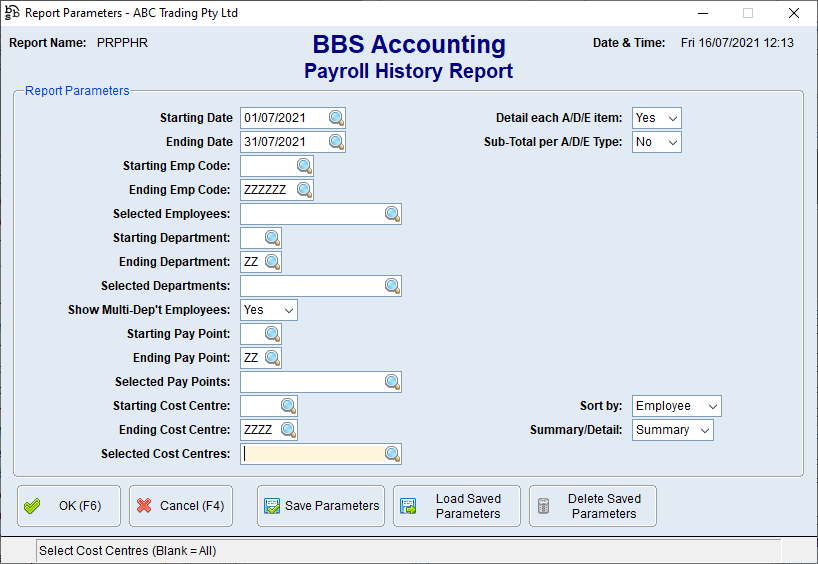Open the Starting Date lookup icon
818x564 pixels.
(336, 118)
